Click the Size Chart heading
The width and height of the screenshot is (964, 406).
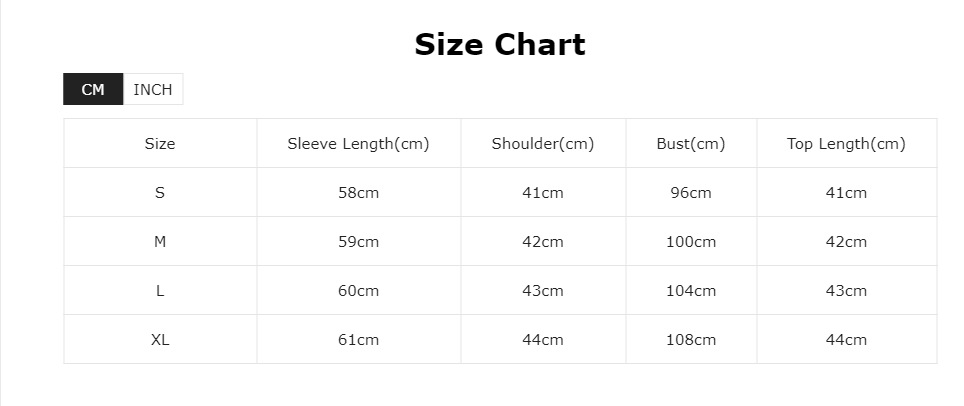(x=500, y=44)
